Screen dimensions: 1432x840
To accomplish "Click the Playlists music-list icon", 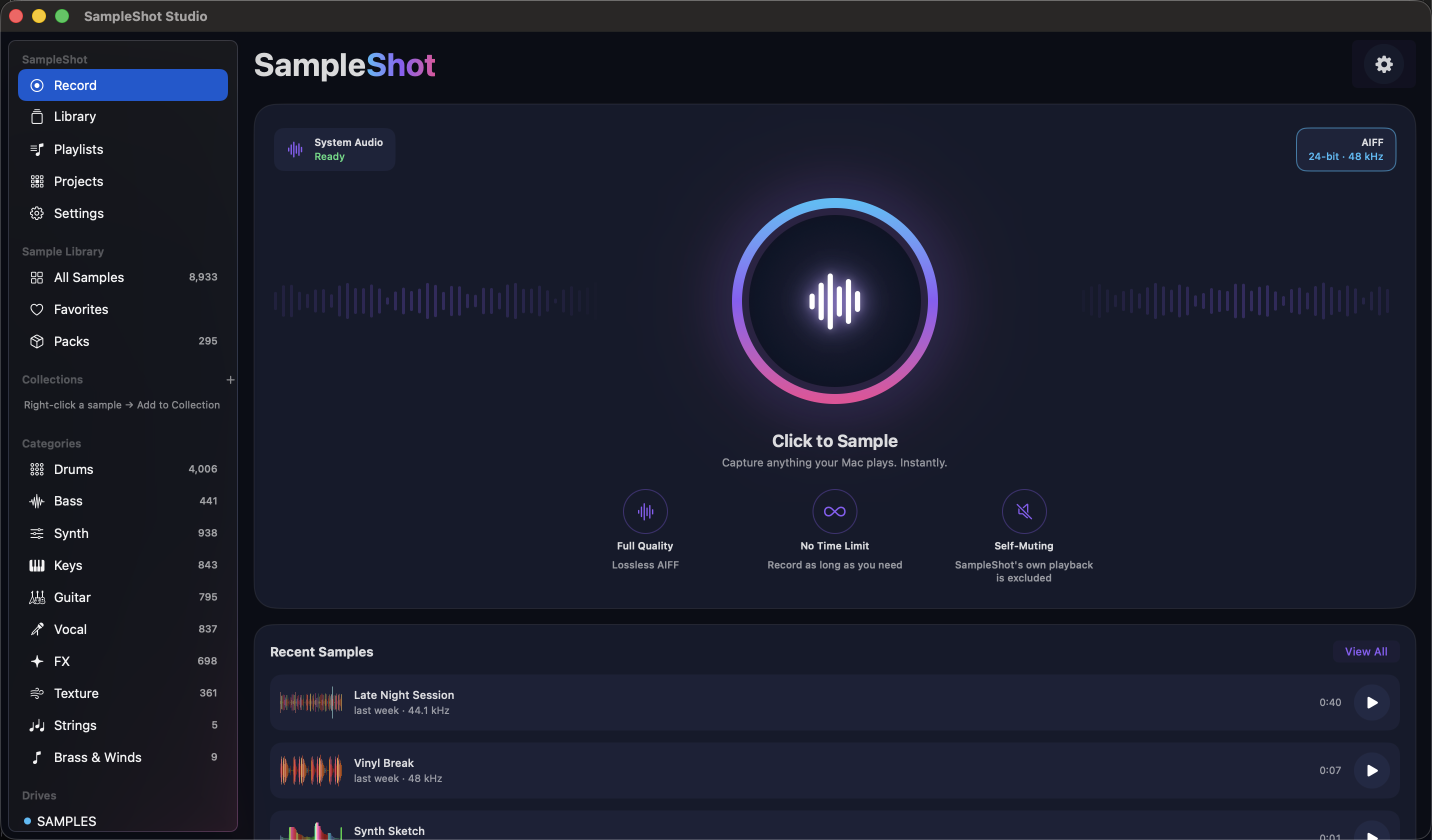I will [x=37, y=149].
